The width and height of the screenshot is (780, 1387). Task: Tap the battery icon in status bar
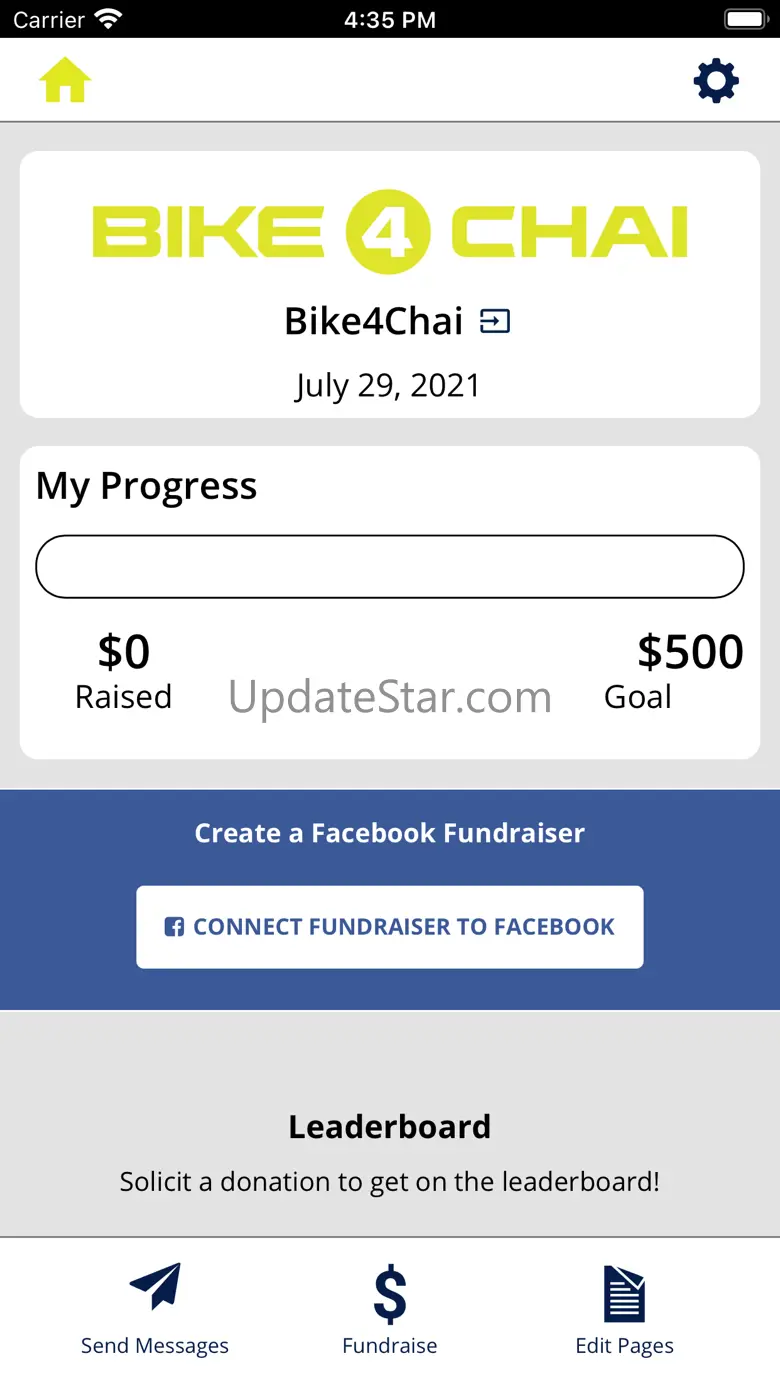coord(745,19)
